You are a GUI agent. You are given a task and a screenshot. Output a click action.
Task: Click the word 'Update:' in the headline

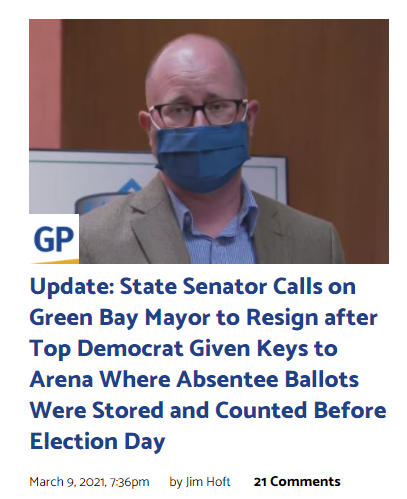tap(72, 287)
